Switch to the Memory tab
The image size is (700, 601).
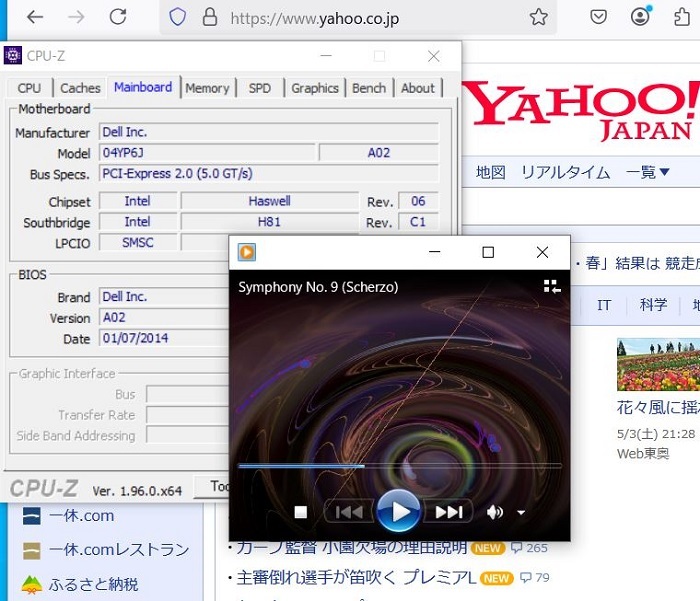click(x=208, y=88)
